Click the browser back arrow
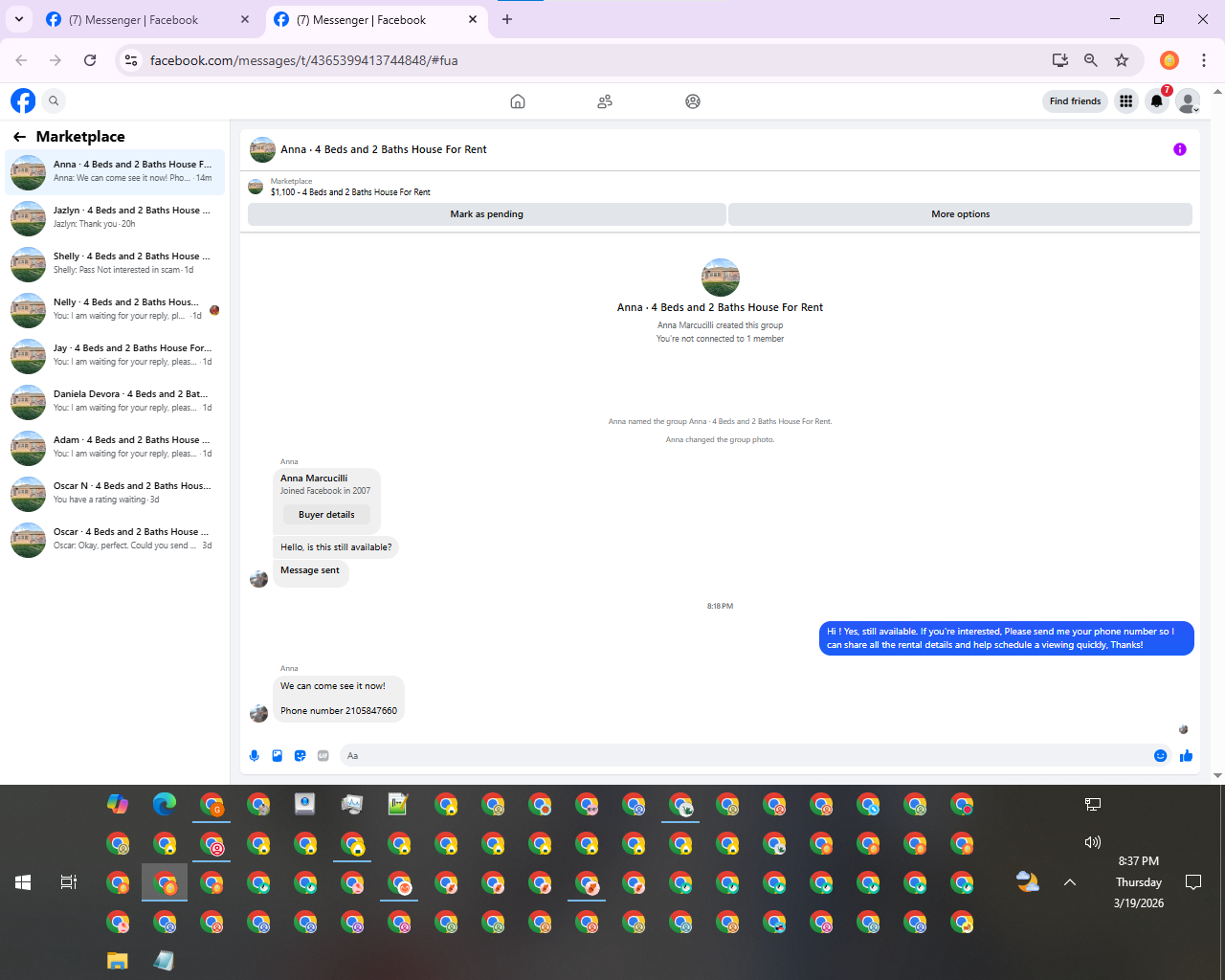 (x=21, y=60)
